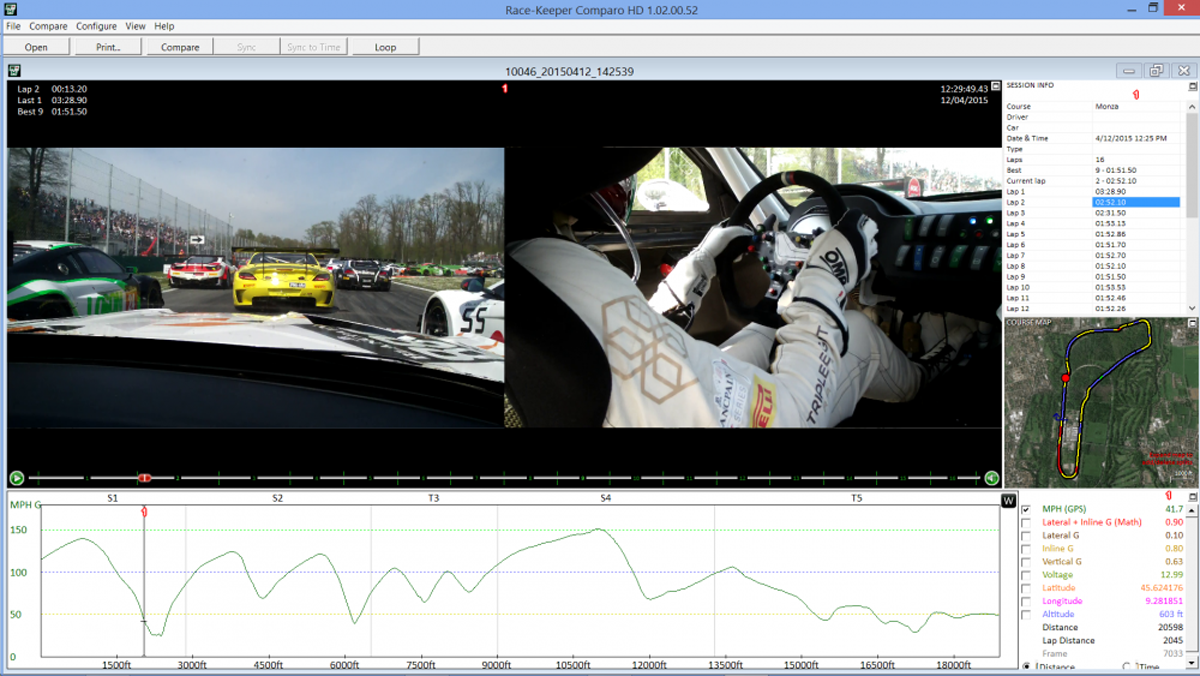Click the S2 sector label above the graph

click(x=277, y=498)
